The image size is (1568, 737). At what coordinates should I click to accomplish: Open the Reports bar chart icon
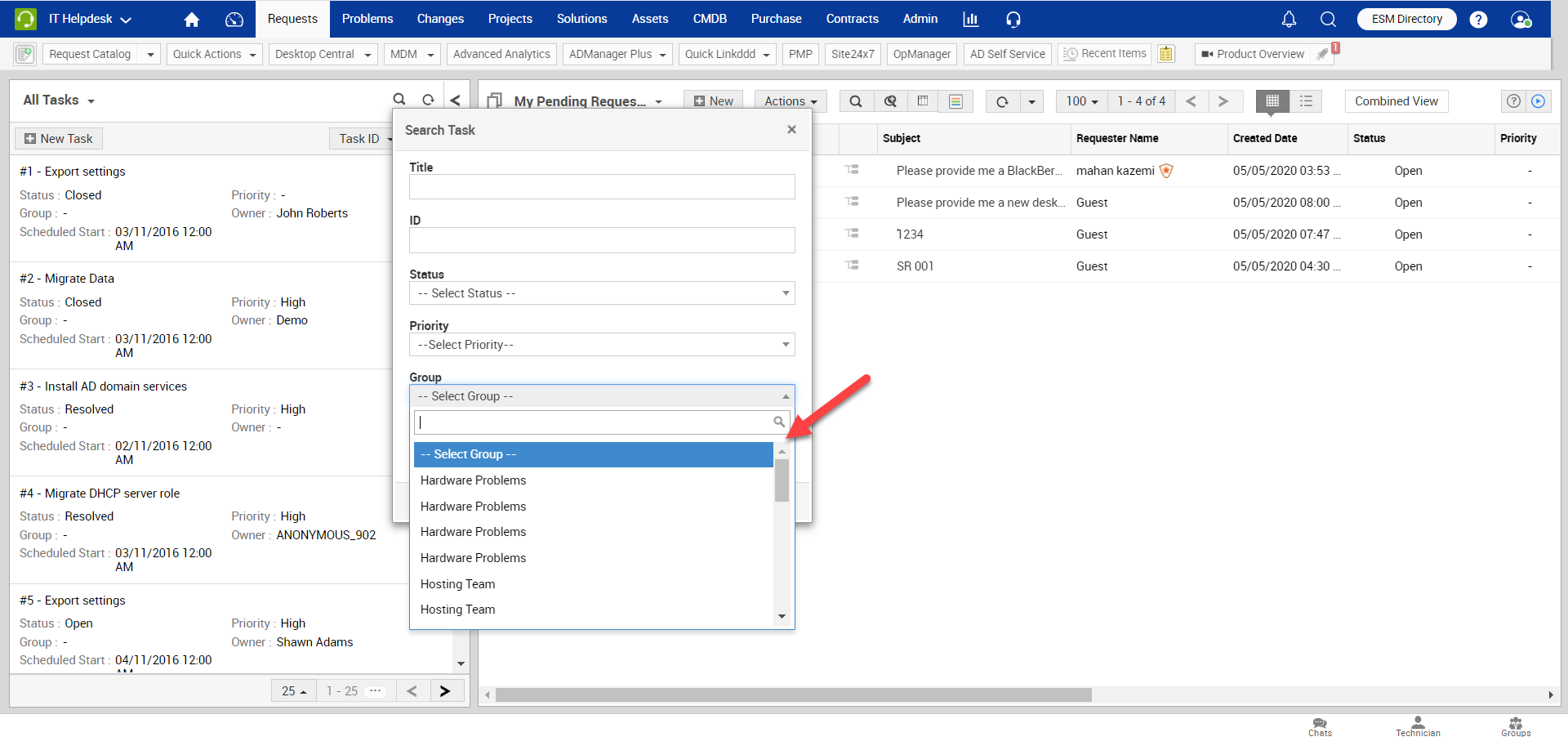pos(970,19)
